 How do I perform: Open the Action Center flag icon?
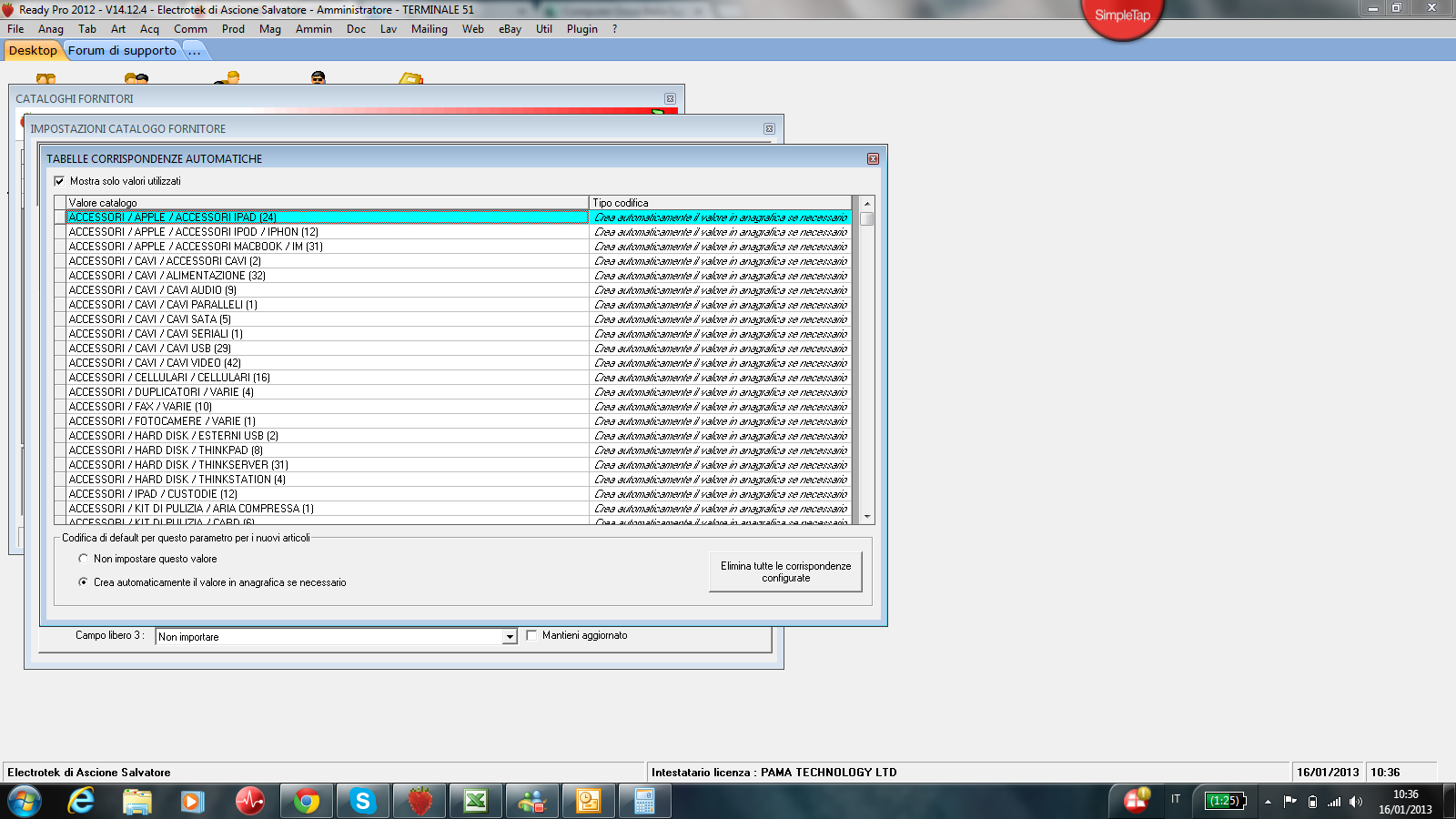pyautogui.click(x=1289, y=801)
